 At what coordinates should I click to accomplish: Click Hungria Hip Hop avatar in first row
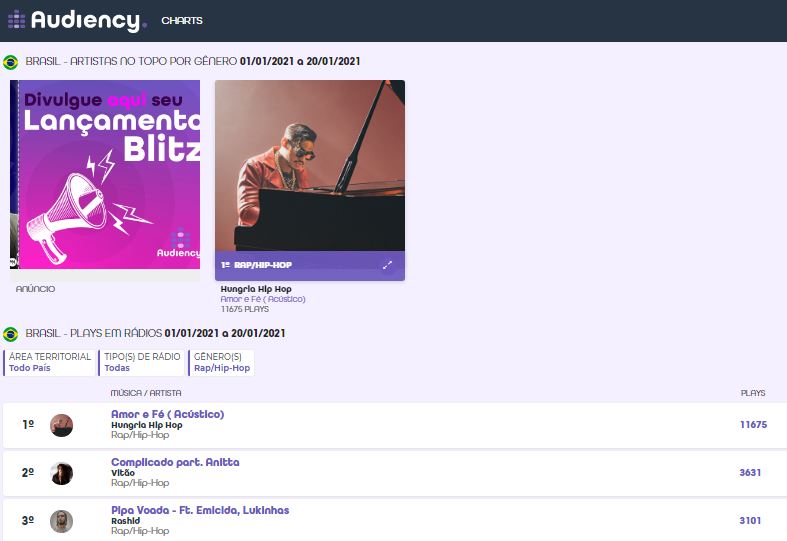click(62, 426)
